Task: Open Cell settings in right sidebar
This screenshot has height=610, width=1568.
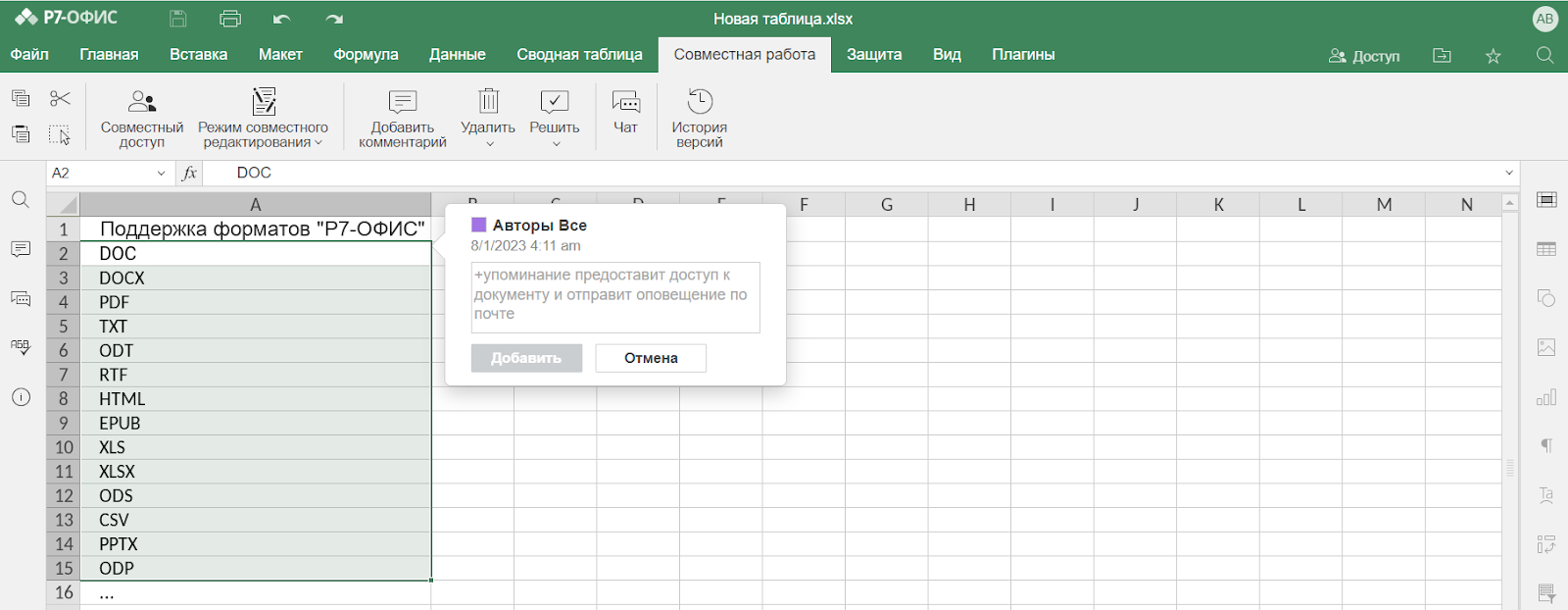Action: pyautogui.click(x=1546, y=200)
